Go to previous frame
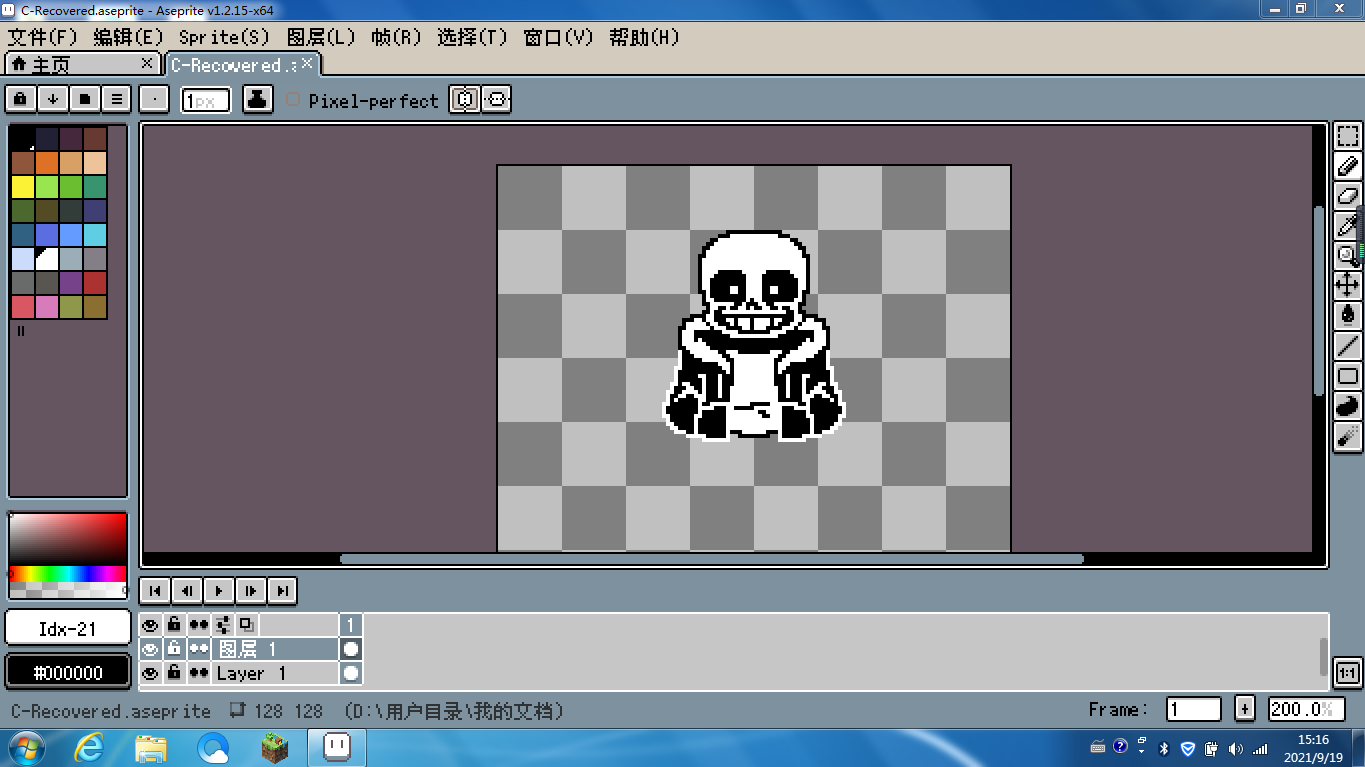Image resolution: width=1365 pixels, height=767 pixels. [187, 590]
